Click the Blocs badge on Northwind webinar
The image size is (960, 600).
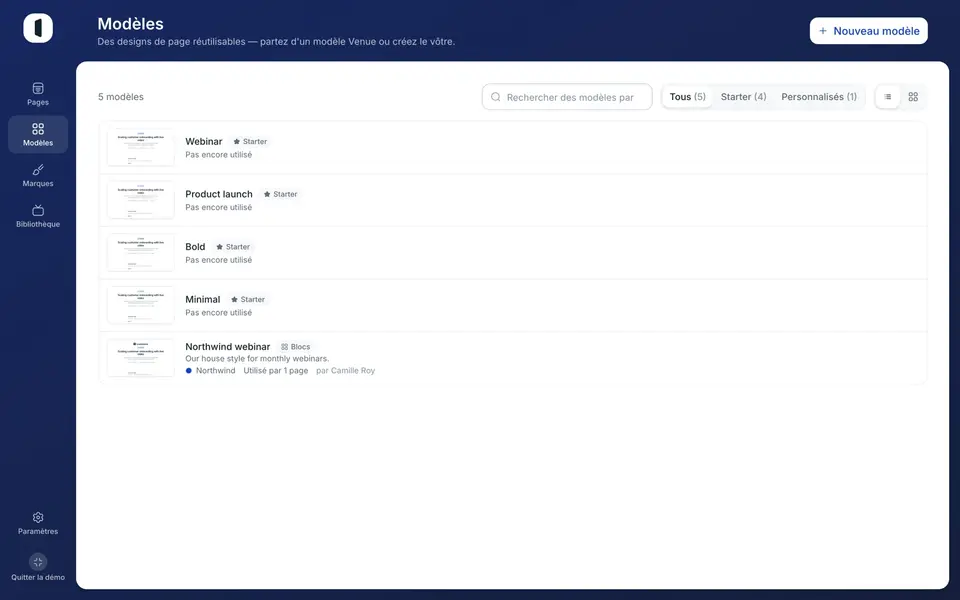point(296,347)
